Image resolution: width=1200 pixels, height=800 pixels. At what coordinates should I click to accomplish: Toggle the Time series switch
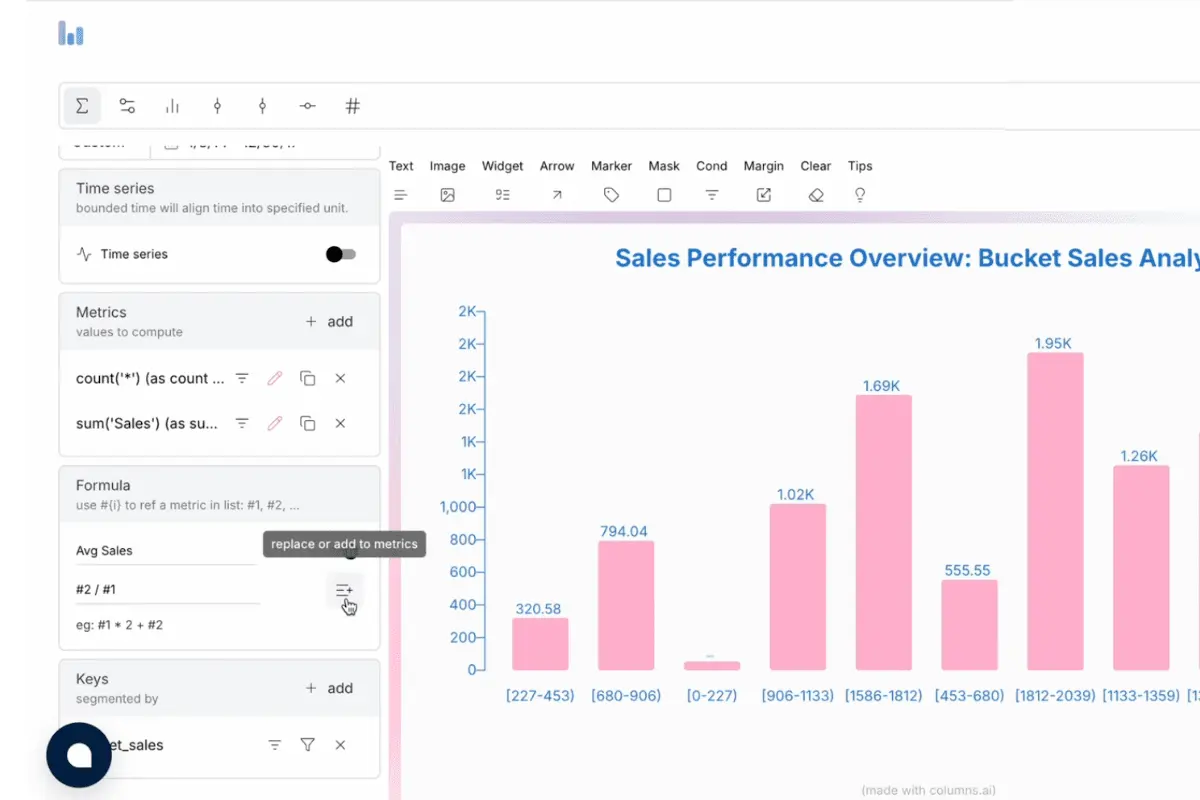(340, 254)
